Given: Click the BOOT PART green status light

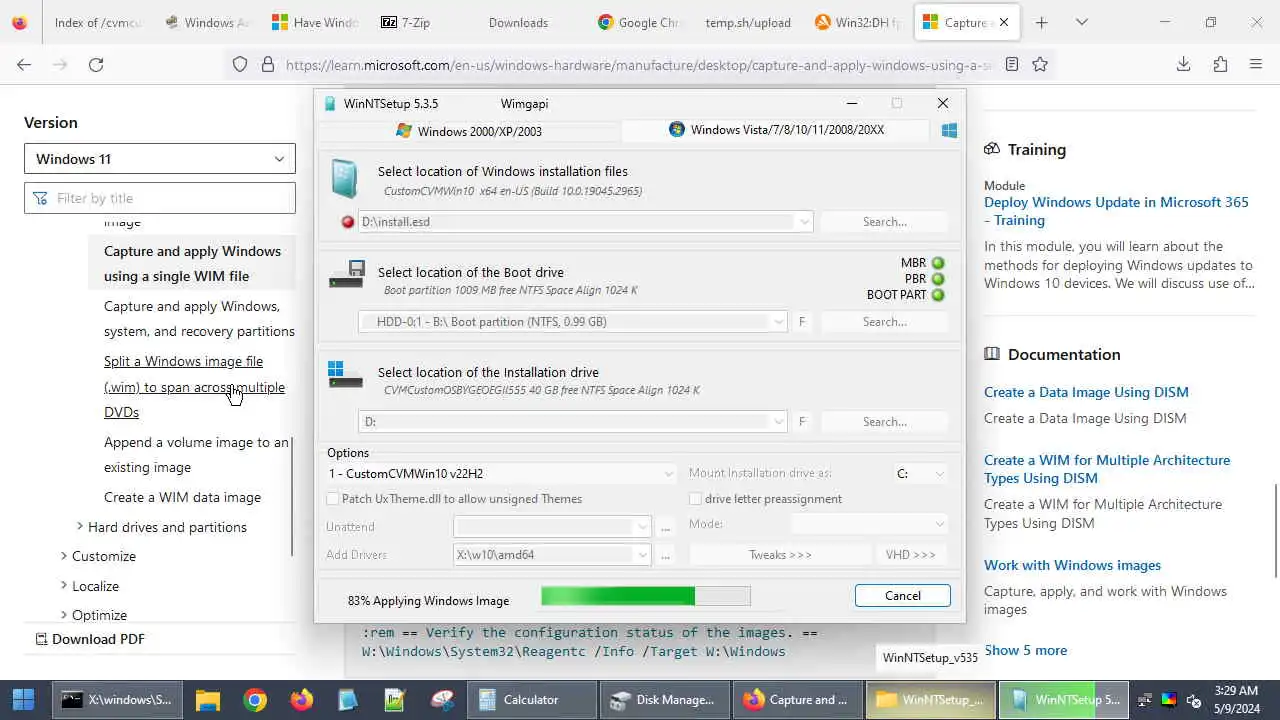Looking at the screenshot, I should click(938, 295).
